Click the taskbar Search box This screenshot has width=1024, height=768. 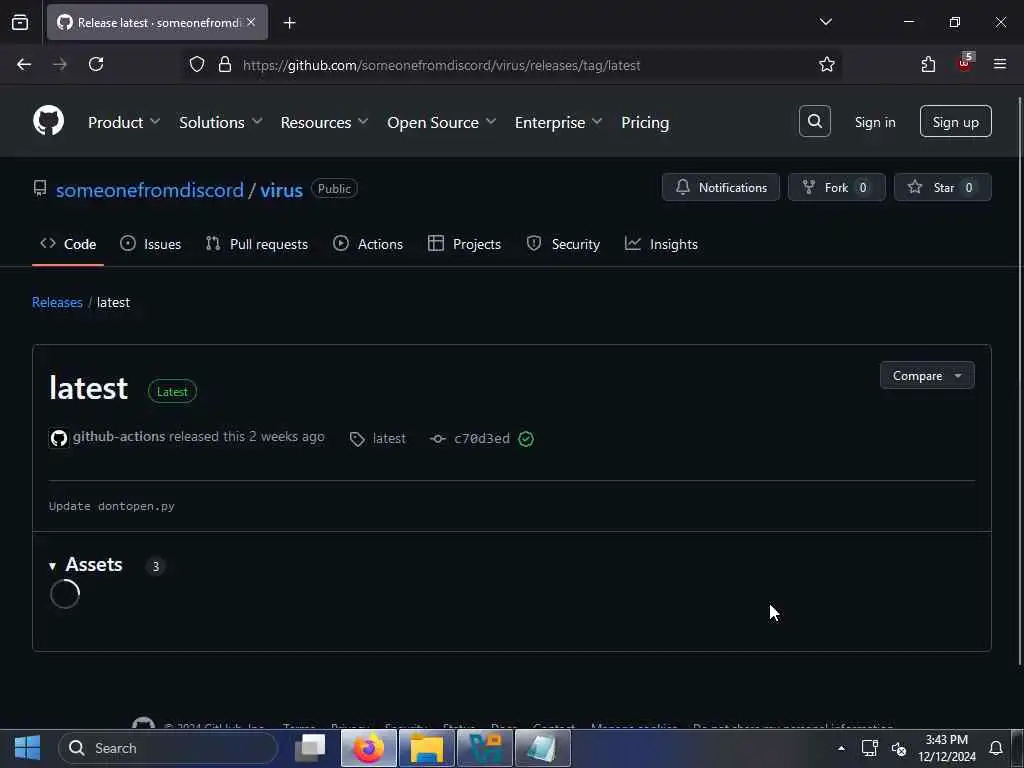coord(168,748)
